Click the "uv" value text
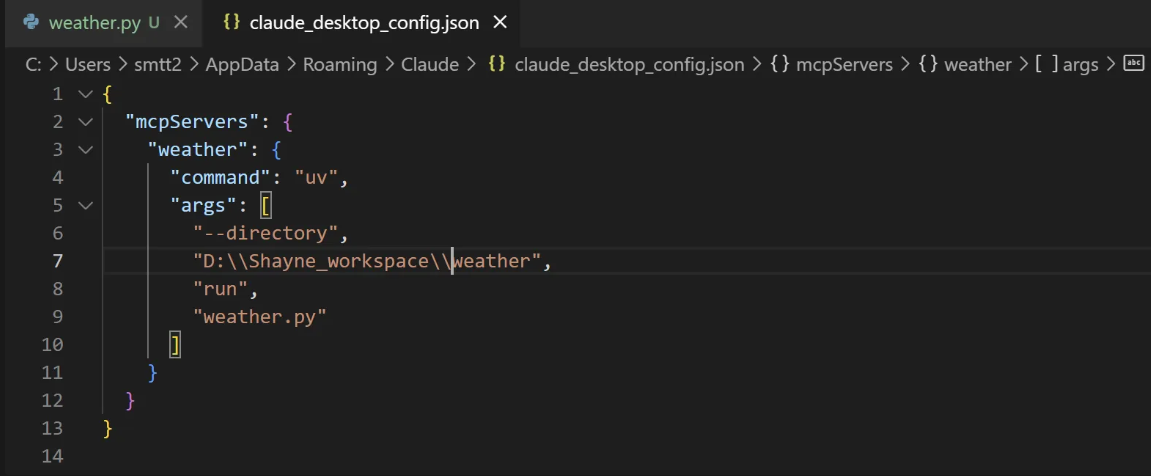Viewport: 1151px width, 476px height. [x=316, y=178]
